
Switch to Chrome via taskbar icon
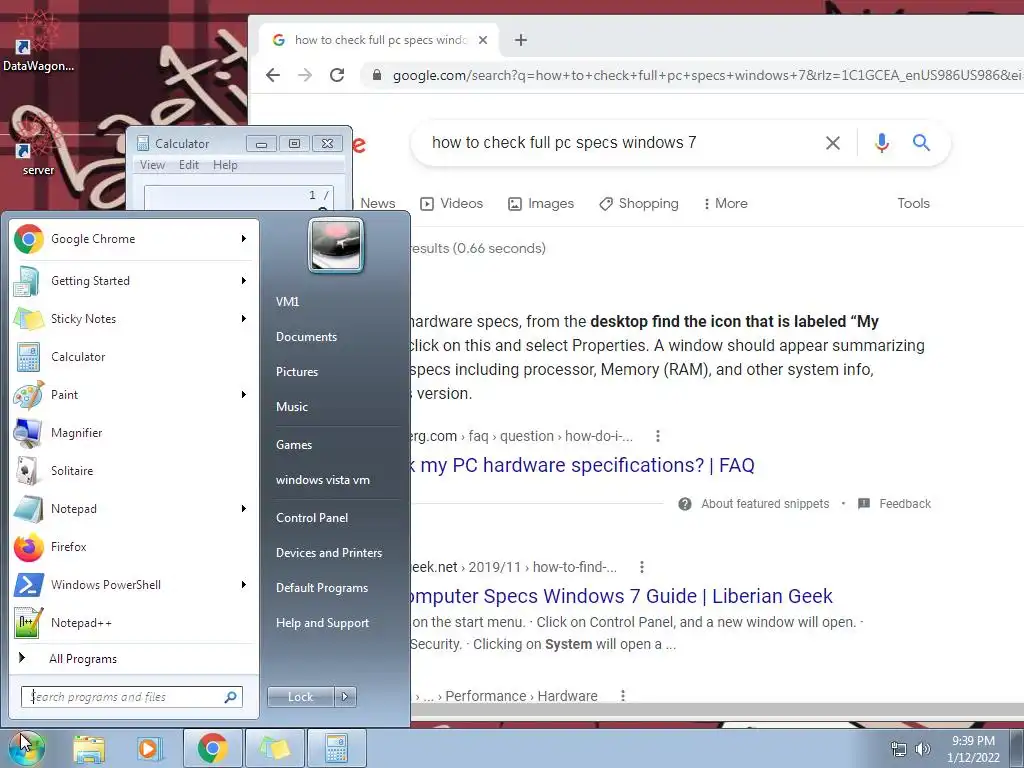213,748
